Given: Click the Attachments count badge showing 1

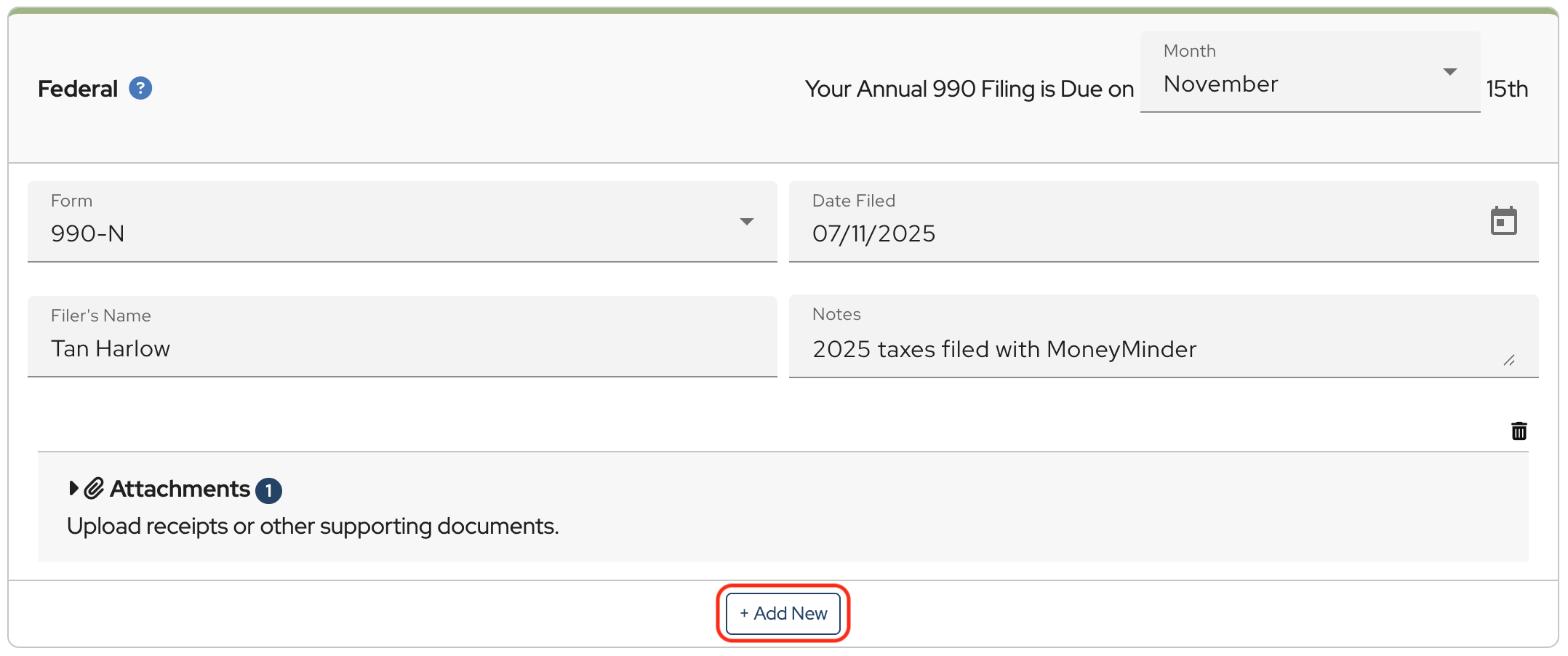Looking at the screenshot, I should coord(268,491).
